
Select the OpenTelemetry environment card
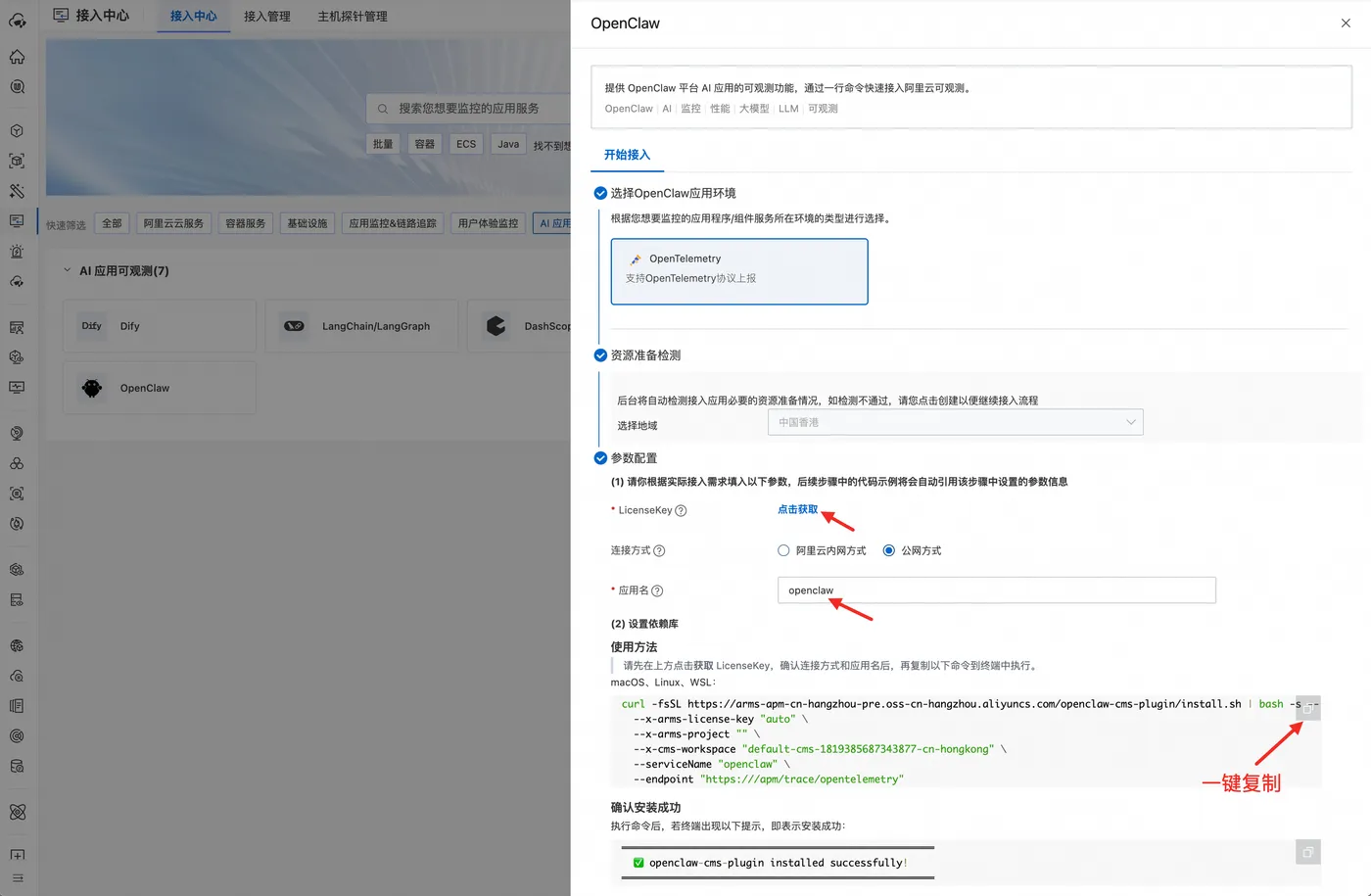tap(739, 271)
